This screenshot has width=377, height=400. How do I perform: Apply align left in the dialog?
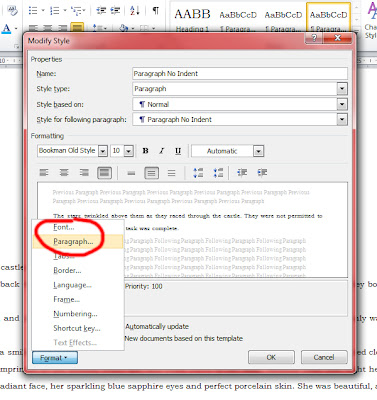44,173
